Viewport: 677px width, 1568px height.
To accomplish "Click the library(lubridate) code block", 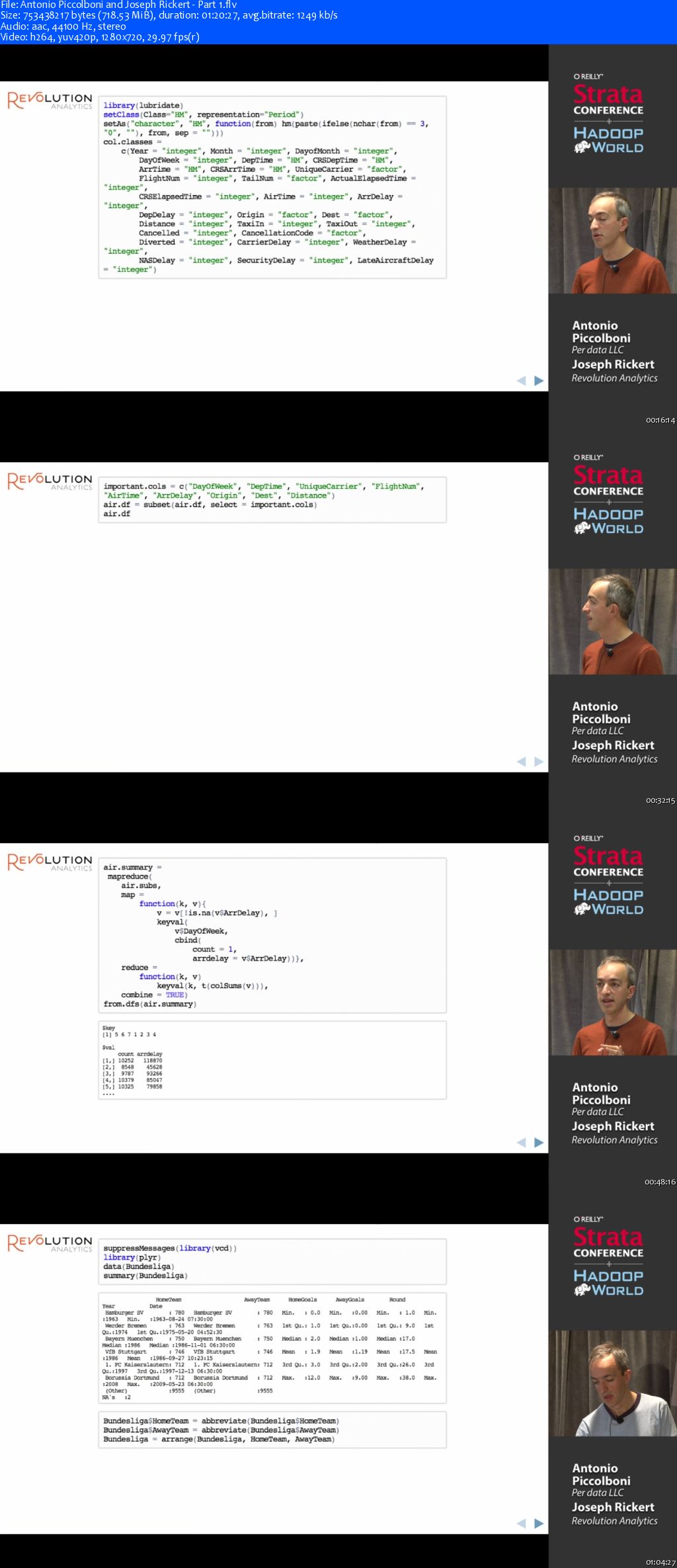I will coord(272,187).
